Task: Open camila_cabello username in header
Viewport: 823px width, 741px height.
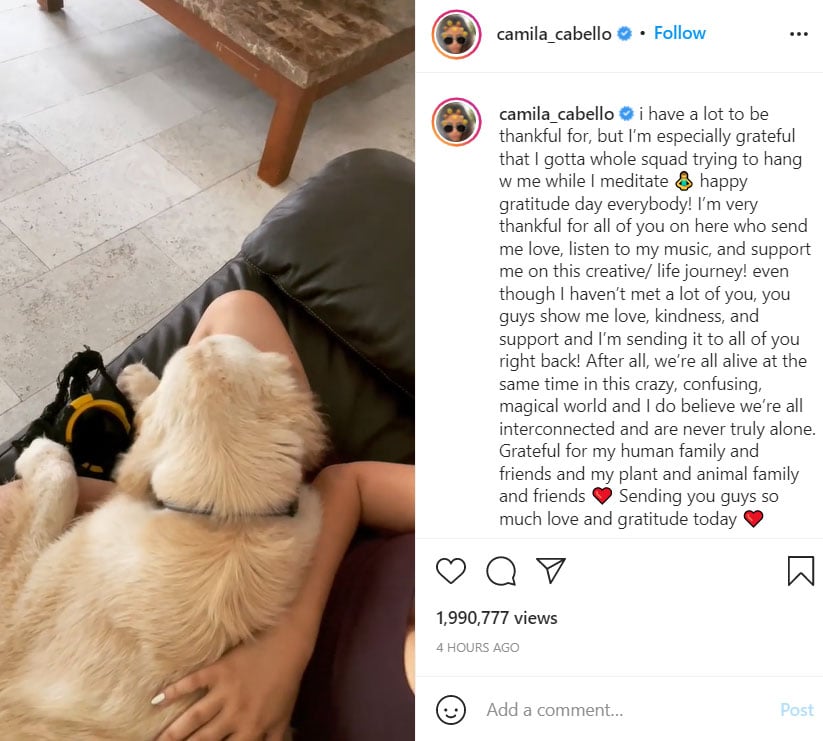Action: pyautogui.click(x=554, y=34)
